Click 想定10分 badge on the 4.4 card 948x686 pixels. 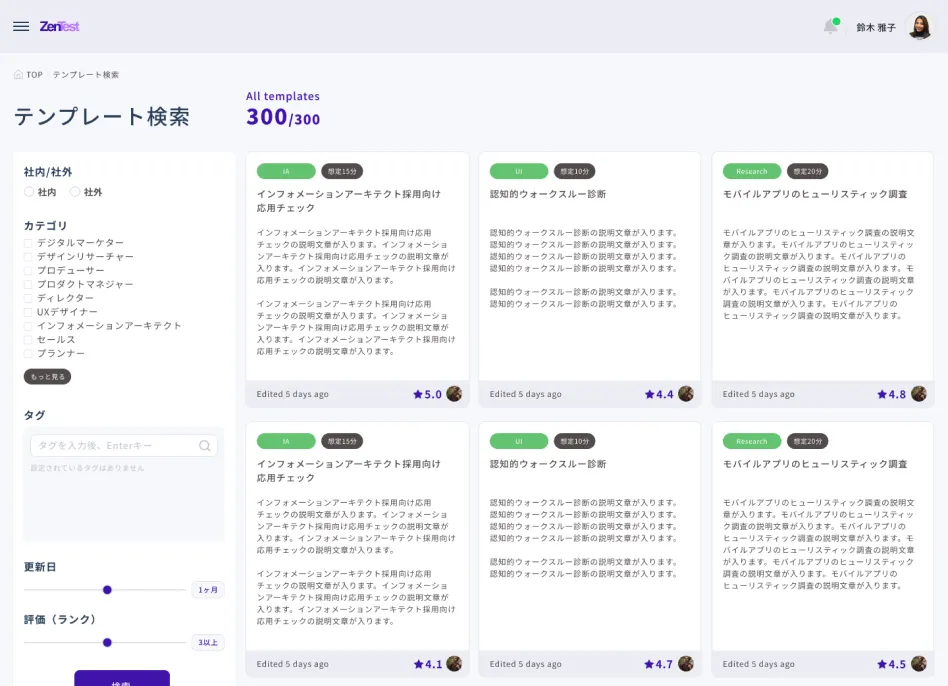pos(574,172)
